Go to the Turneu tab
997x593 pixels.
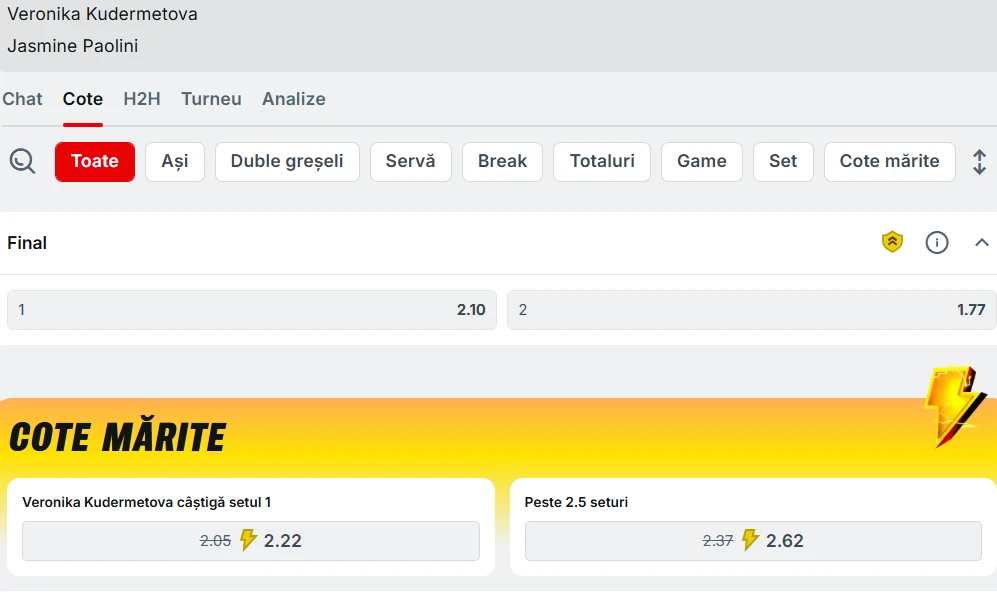[x=211, y=99]
